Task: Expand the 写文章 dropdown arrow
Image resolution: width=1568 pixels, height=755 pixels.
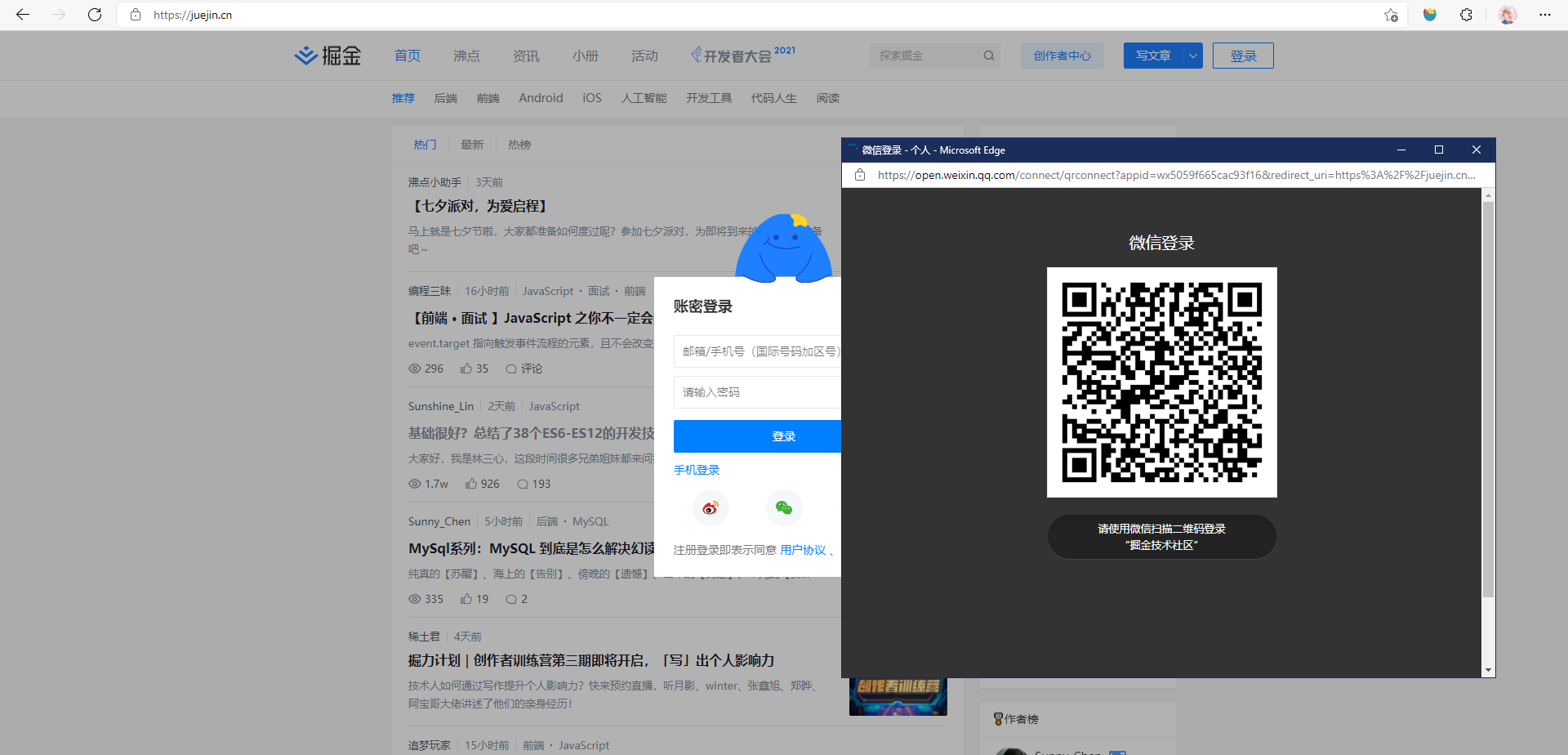Action: coord(1193,56)
